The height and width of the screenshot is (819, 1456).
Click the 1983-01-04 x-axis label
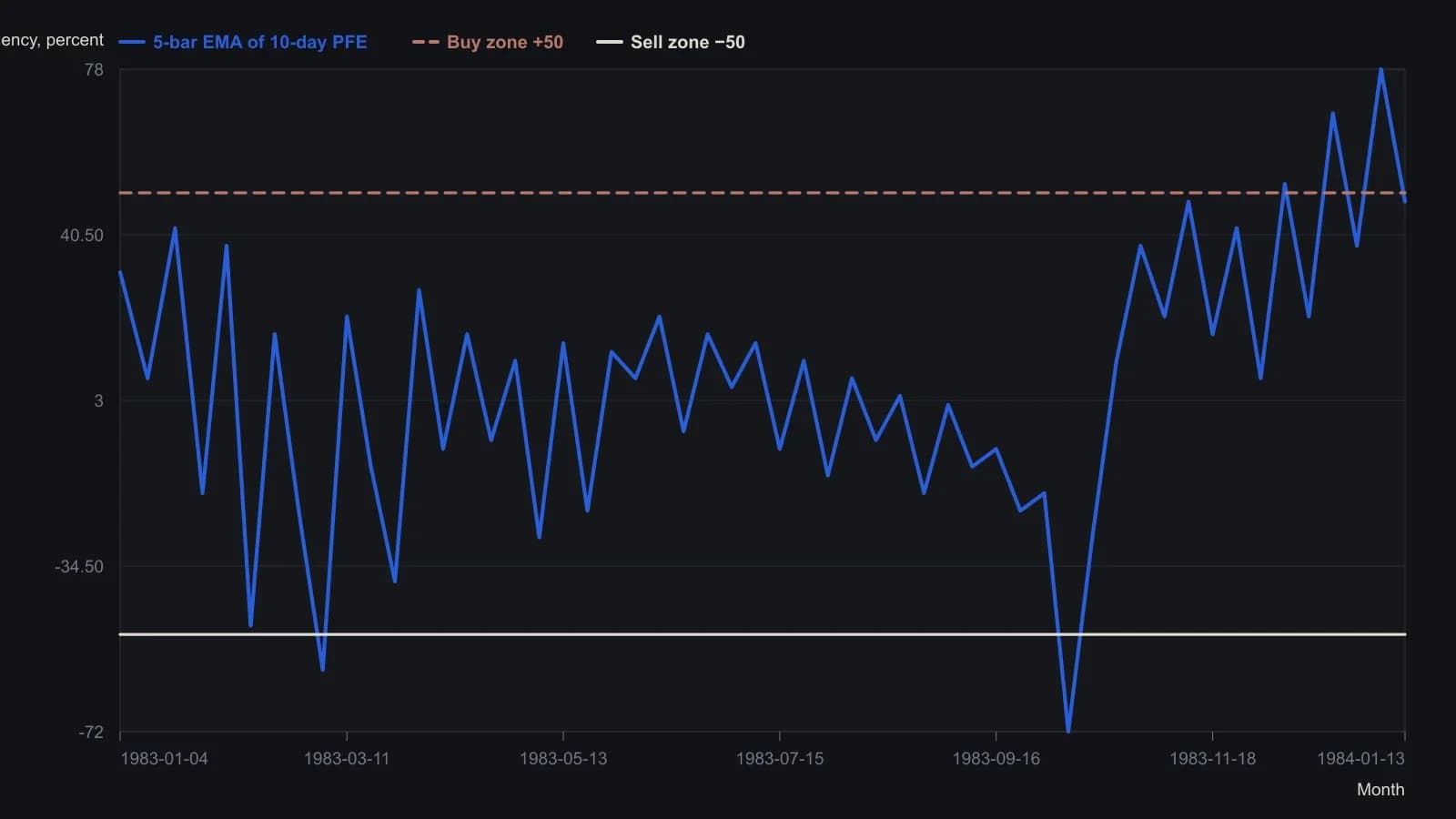pos(164,758)
